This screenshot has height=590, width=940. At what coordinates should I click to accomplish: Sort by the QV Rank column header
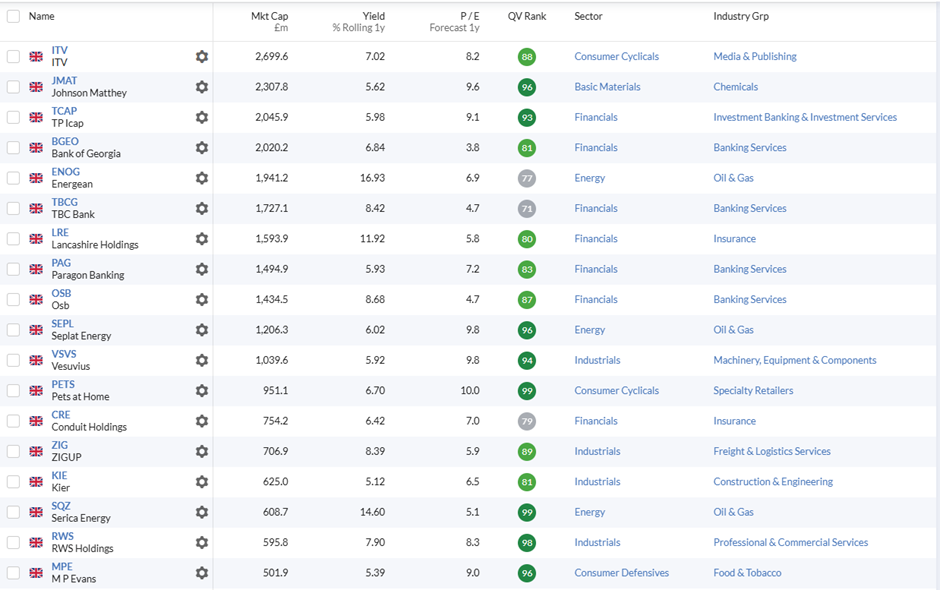527,16
